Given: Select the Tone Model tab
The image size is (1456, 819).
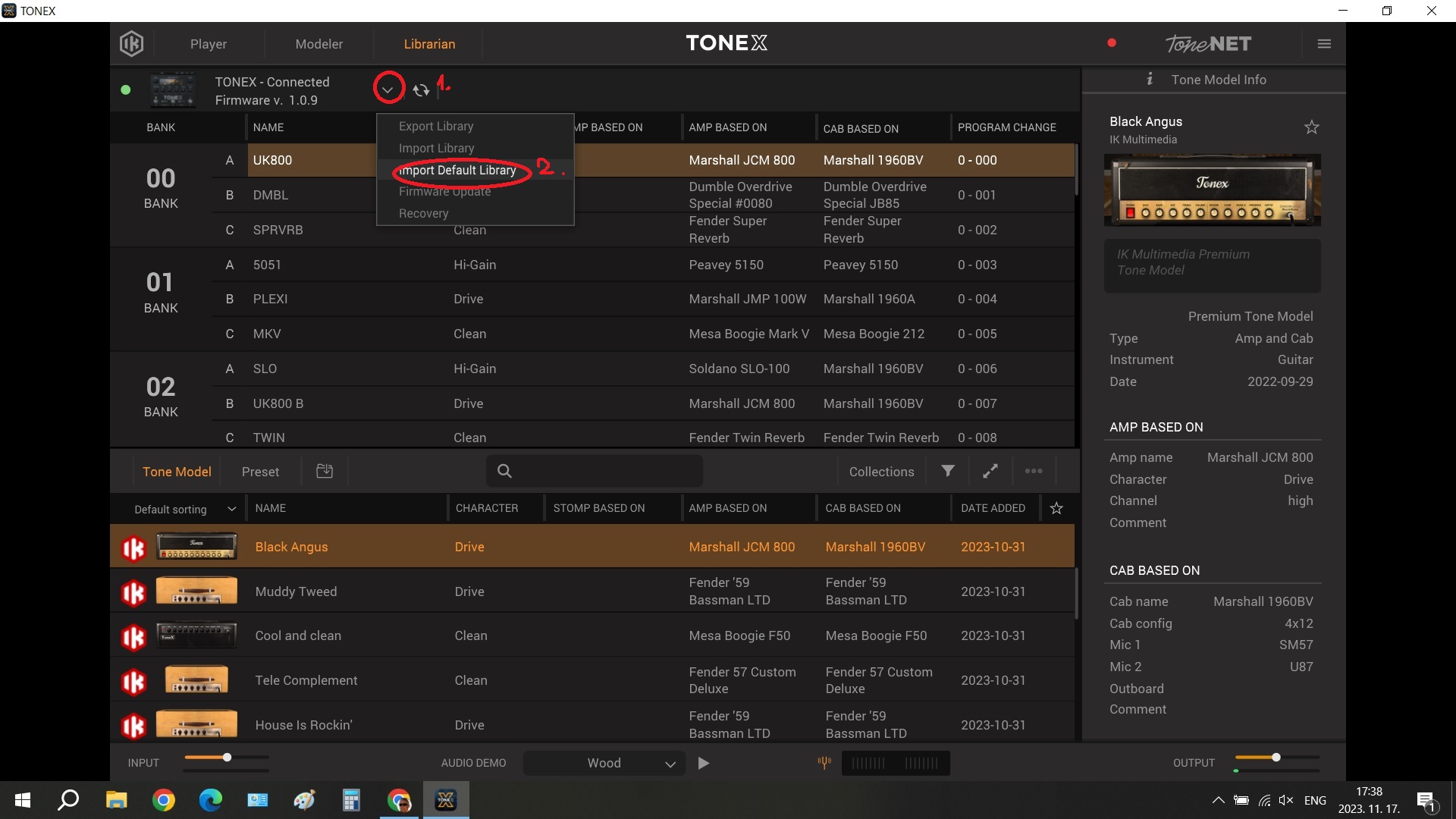Looking at the screenshot, I should (177, 471).
